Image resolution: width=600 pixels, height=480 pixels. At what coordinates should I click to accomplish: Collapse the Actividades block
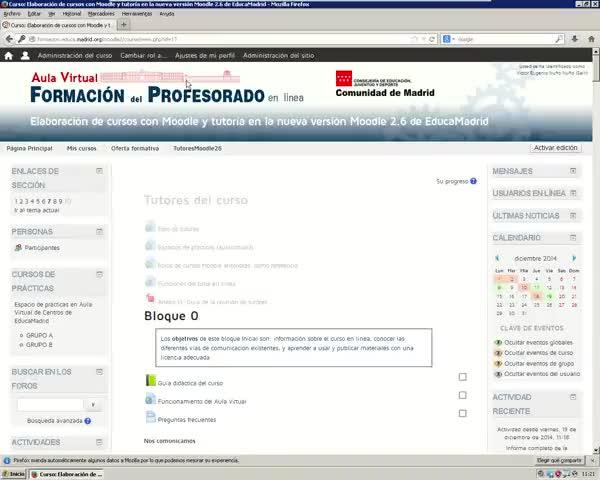[x=99, y=442]
